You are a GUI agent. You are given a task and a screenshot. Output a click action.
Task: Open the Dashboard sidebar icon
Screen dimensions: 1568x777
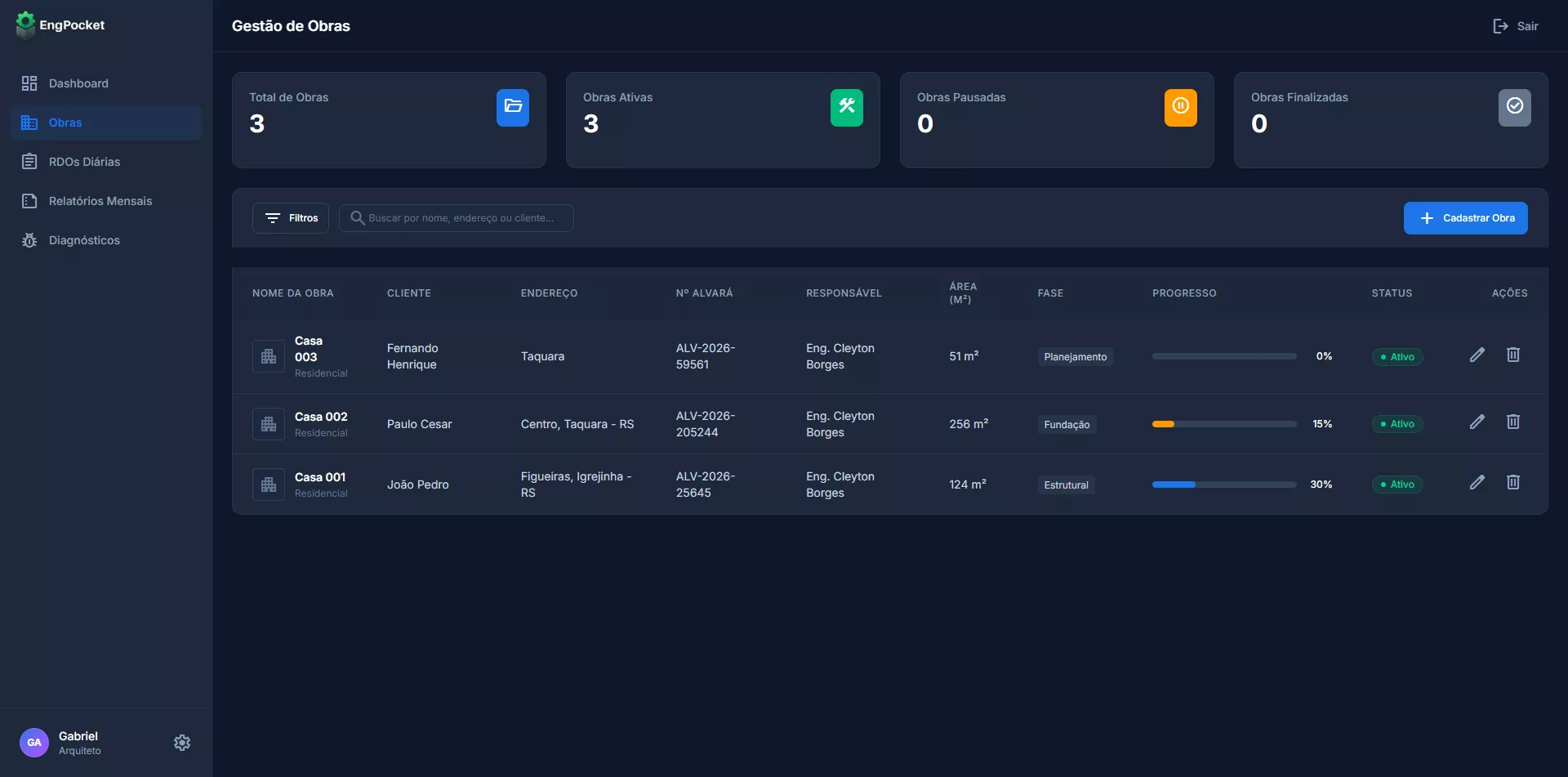click(29, 83)
